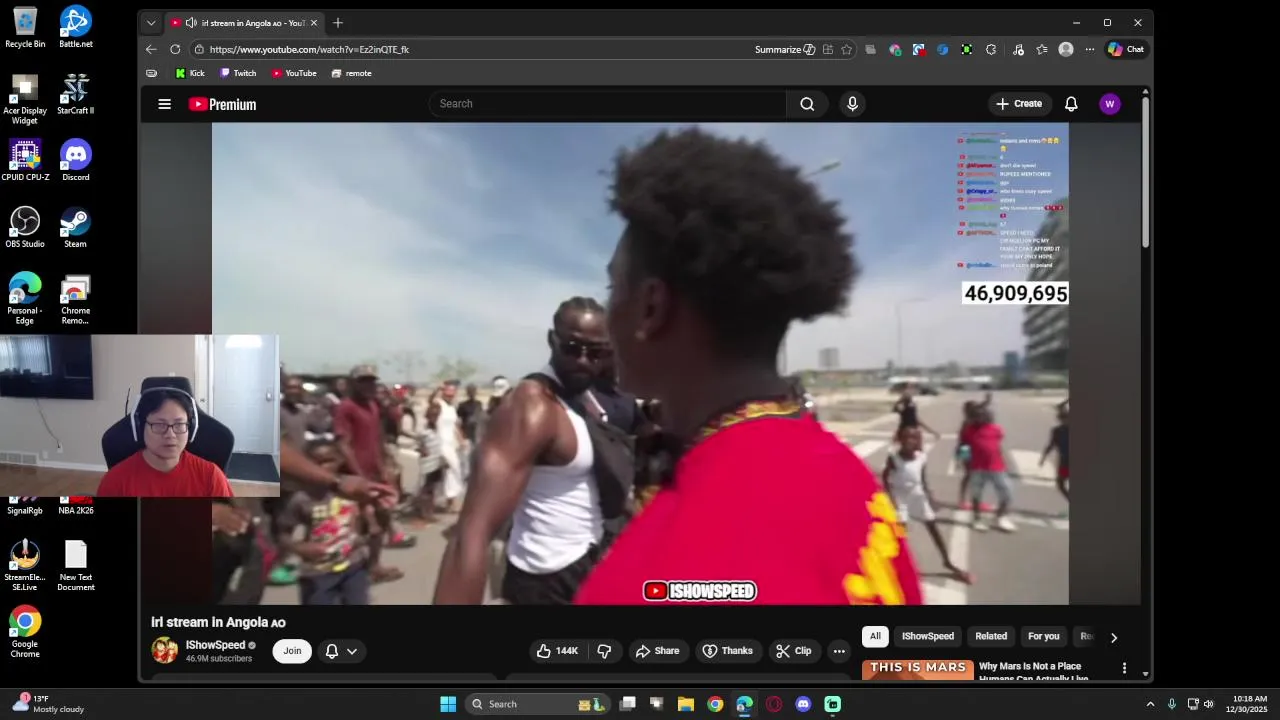The width and height of the screenshot is (1280, 720).
Task: Open Discord desktop shortcut
Action: click(76, 160)
